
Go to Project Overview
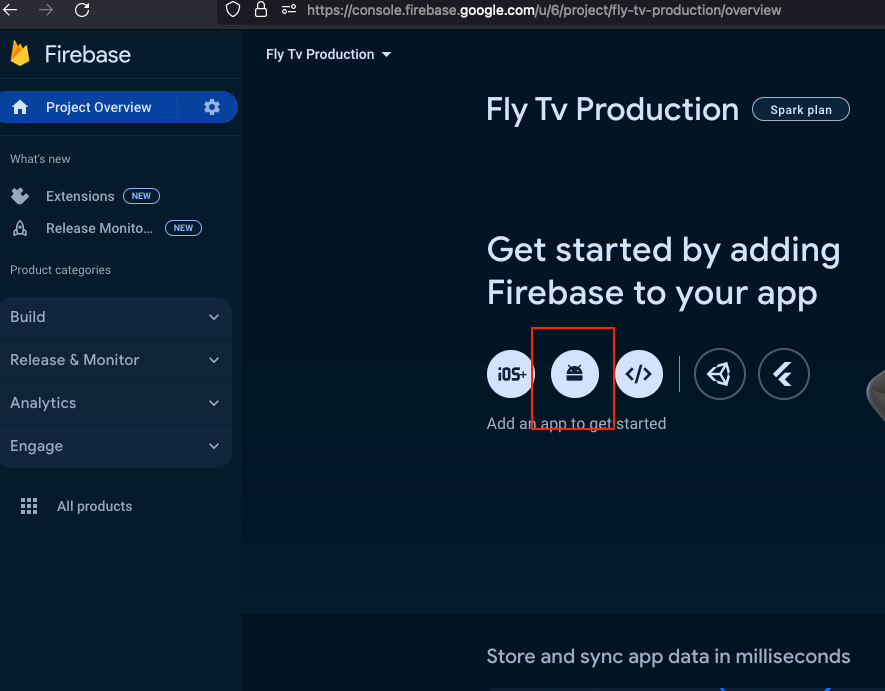coord(98,107)
